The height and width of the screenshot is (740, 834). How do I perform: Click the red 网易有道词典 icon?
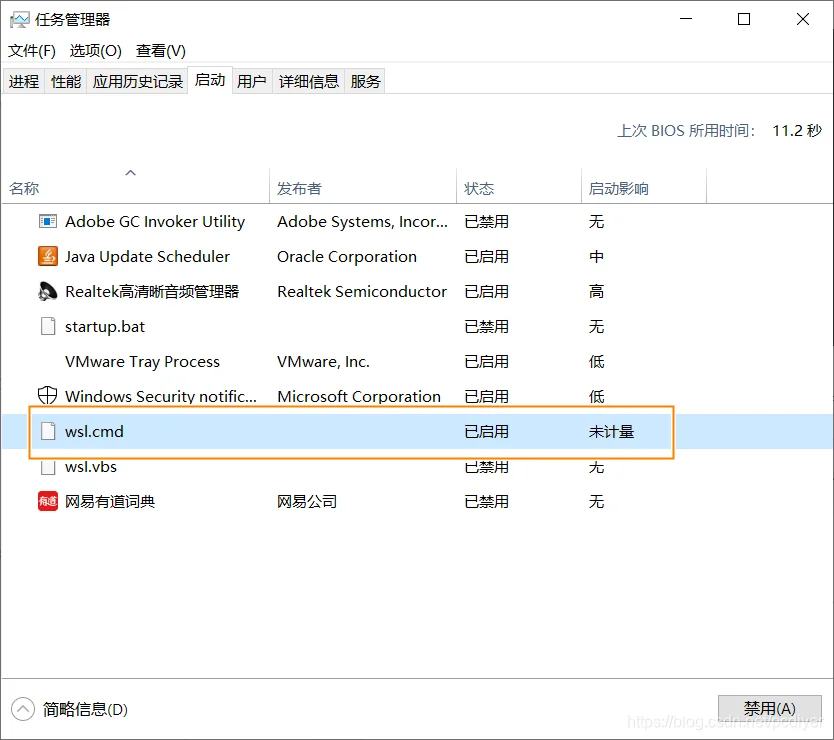click(47, 501)
